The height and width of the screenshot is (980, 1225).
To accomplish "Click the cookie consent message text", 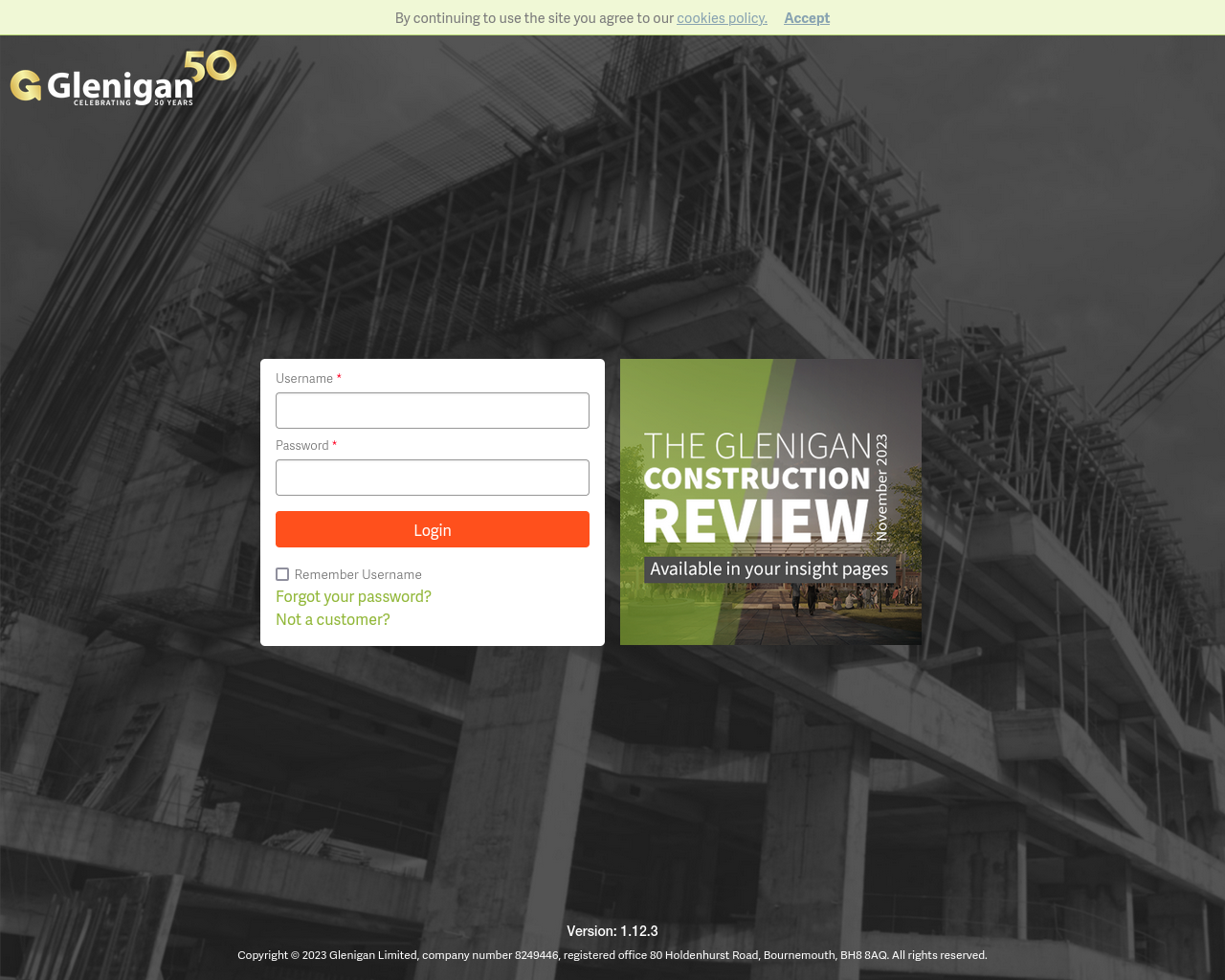I will (534, 17).
